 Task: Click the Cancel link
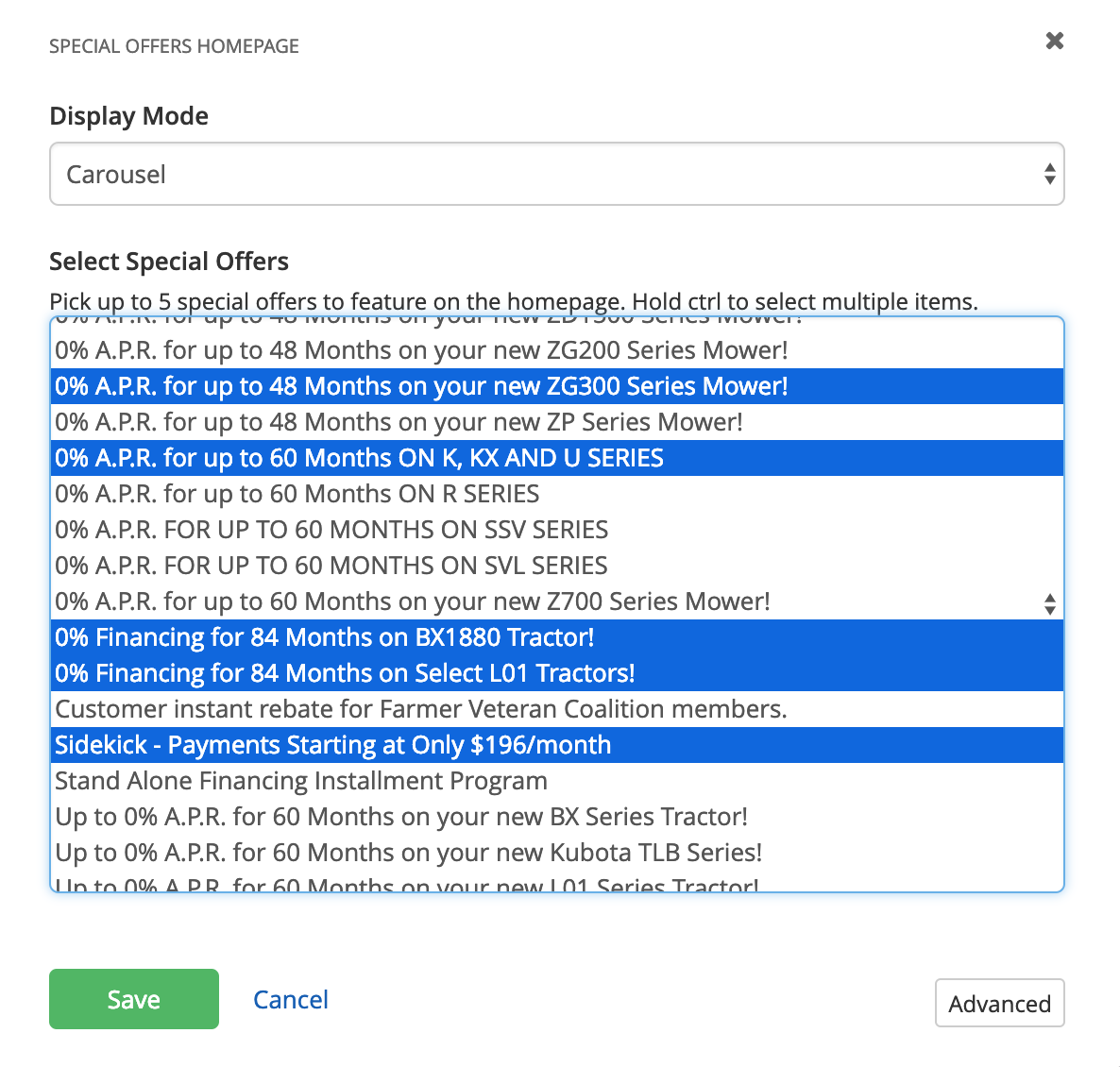pos(291,999)
